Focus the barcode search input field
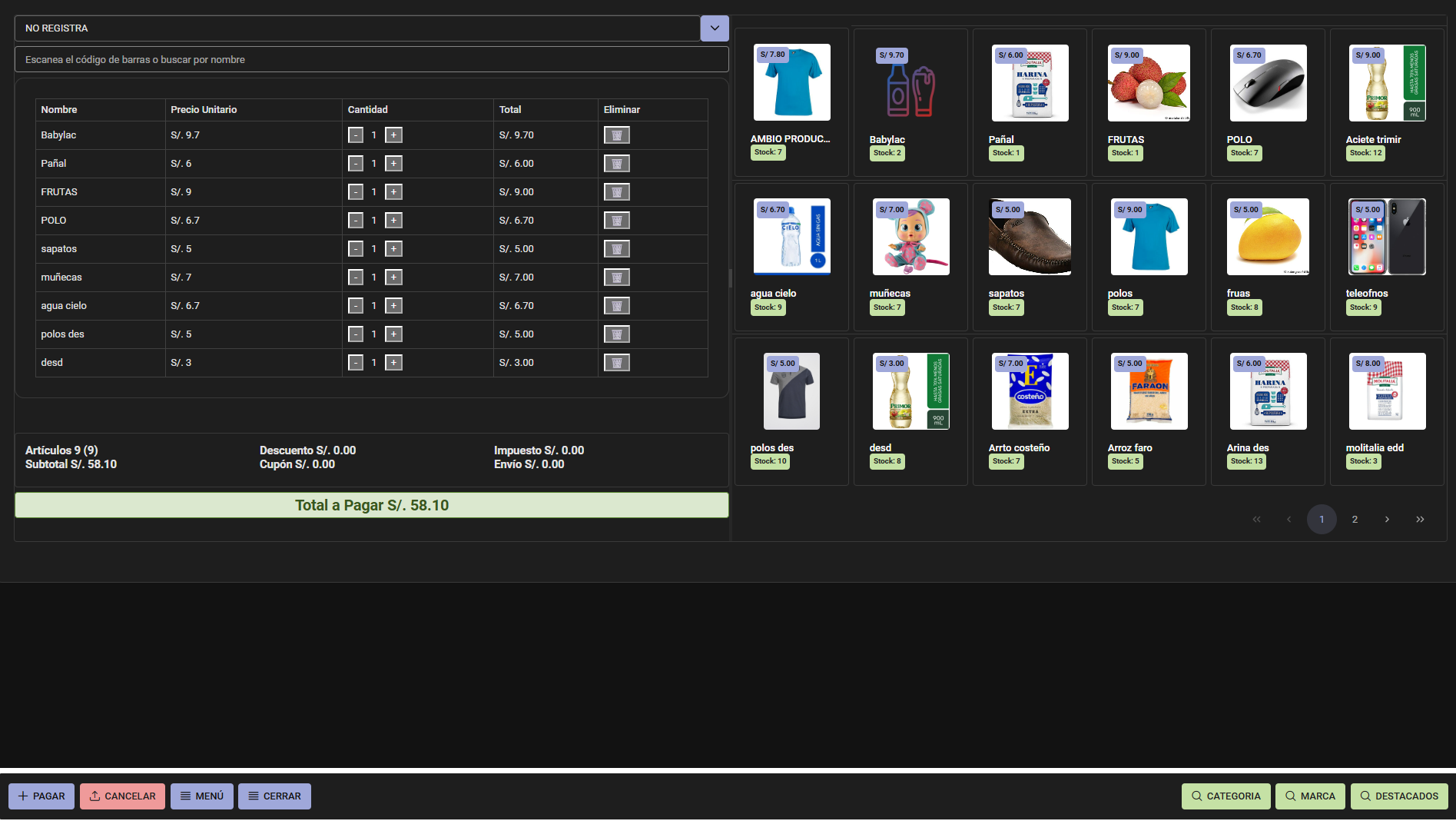 tap(371, 60)
